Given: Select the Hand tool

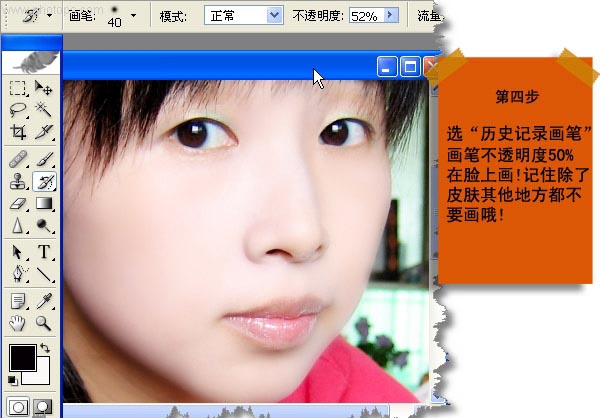Looking at the screenshot, I should point(18,322).
